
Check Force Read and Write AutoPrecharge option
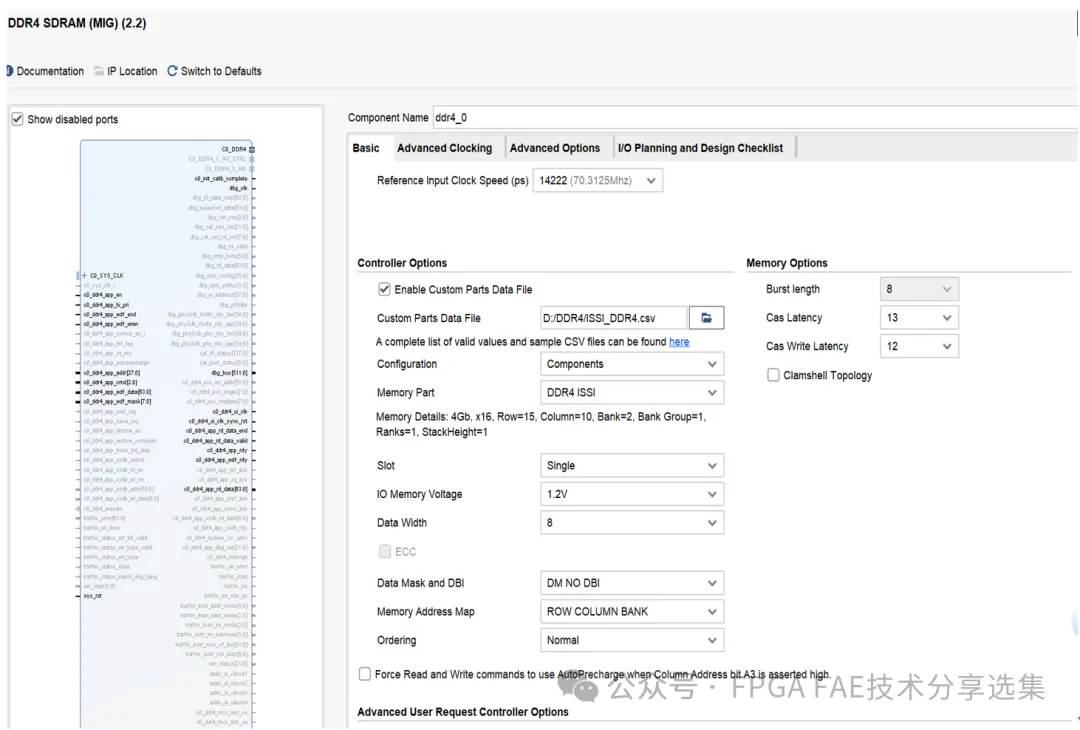(365, 674)
